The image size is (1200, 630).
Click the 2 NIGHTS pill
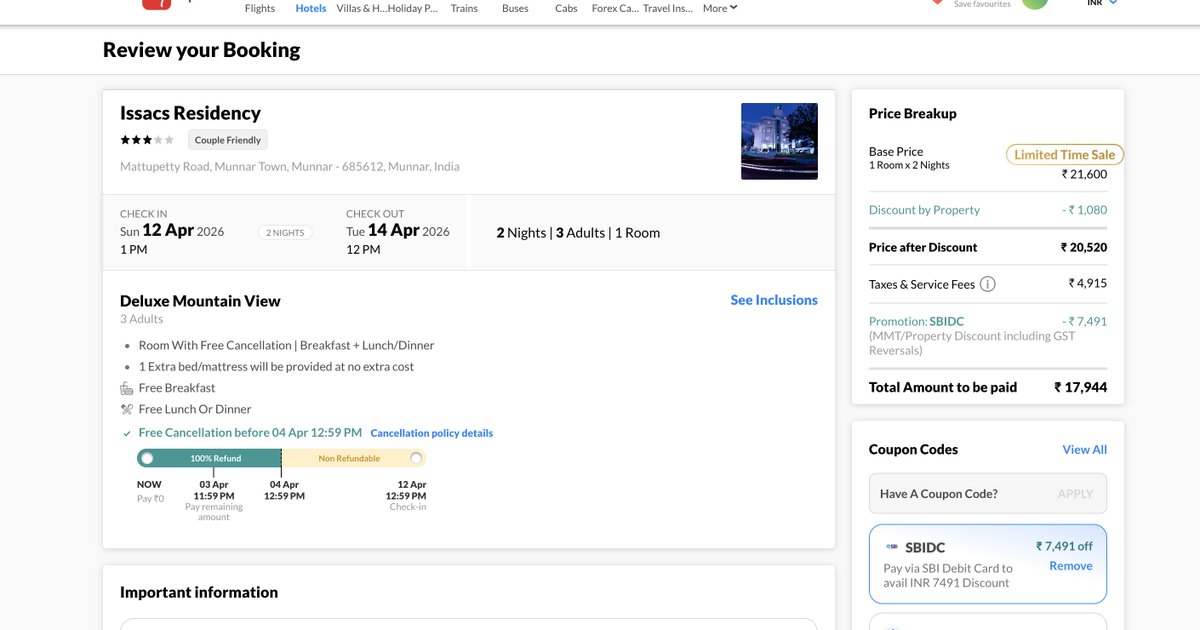[x=285, y=232]
